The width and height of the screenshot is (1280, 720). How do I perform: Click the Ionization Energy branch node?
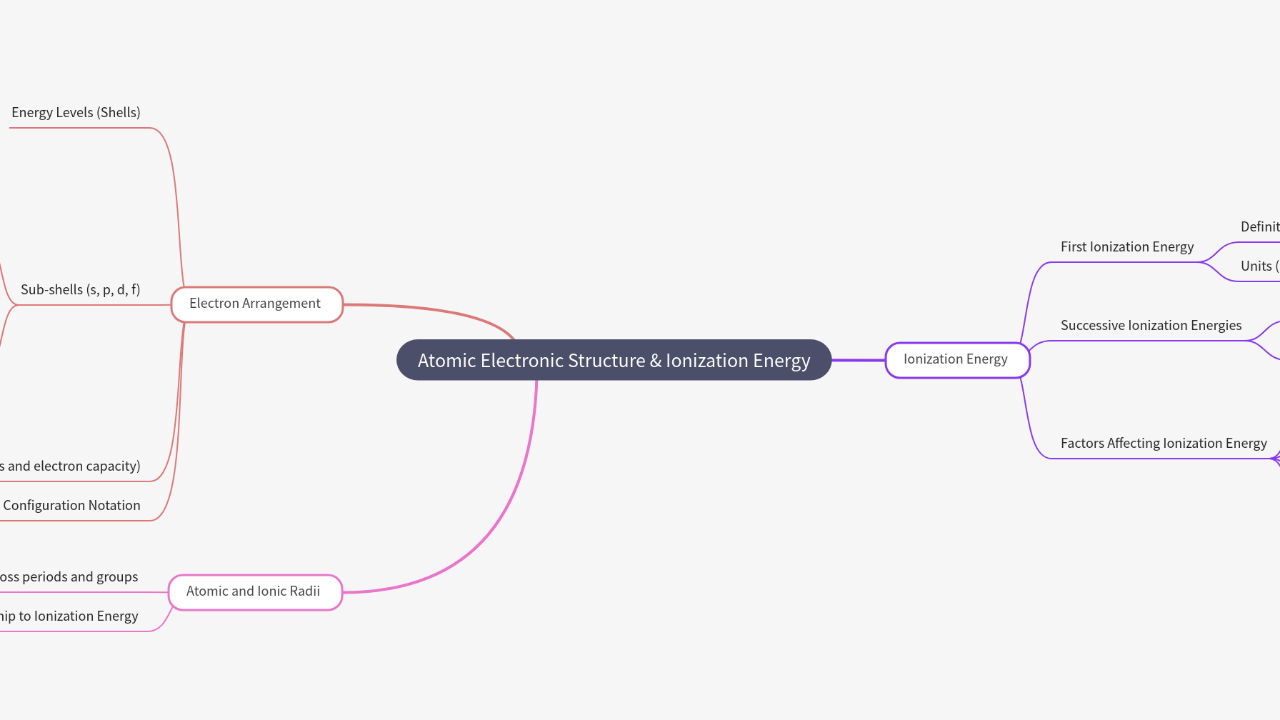[x=957, y=360]
